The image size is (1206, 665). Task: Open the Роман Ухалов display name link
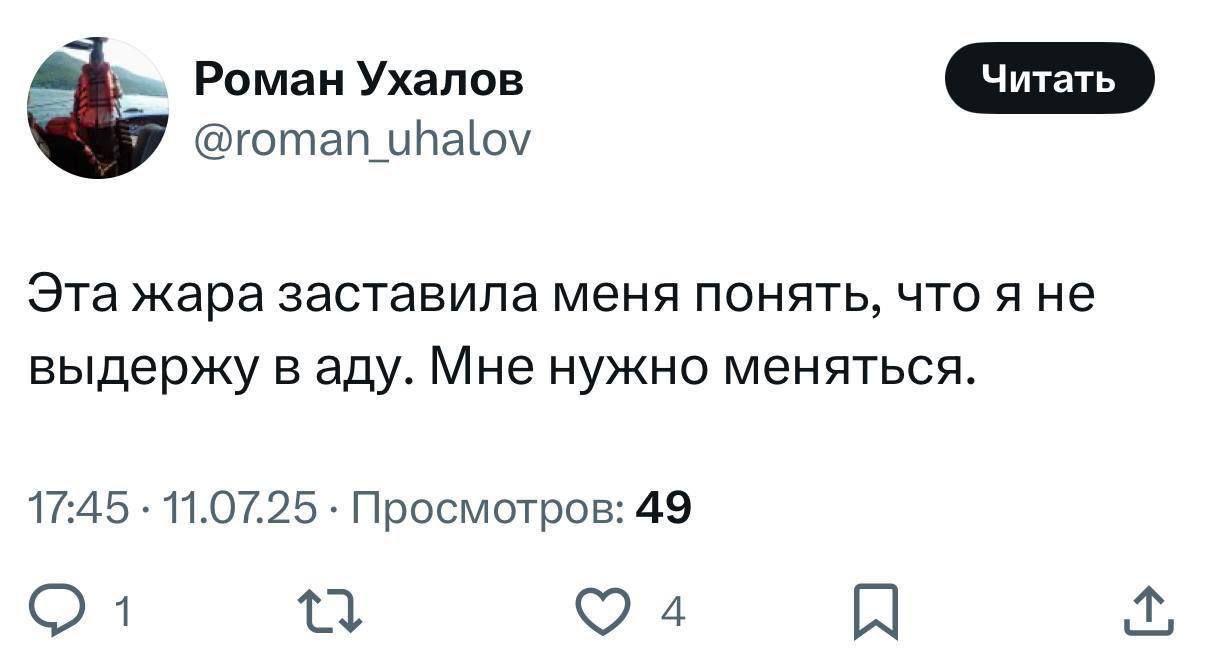[358, 79]
